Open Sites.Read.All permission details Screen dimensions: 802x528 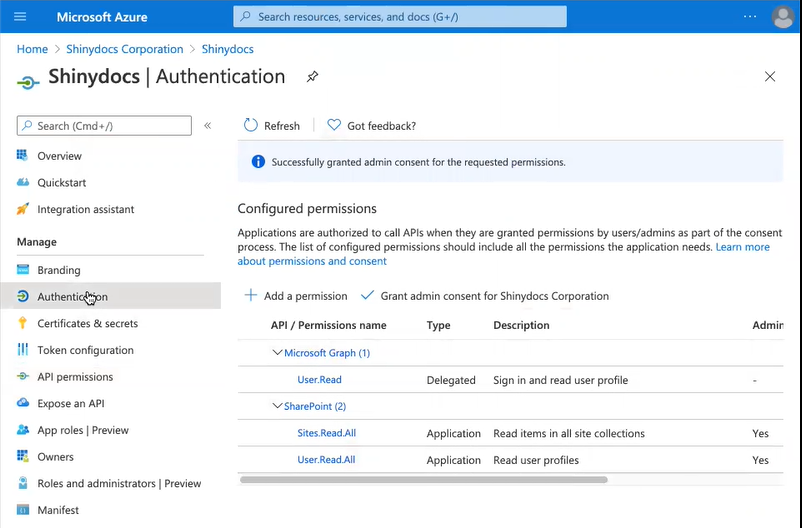click(x=326, y=434)
